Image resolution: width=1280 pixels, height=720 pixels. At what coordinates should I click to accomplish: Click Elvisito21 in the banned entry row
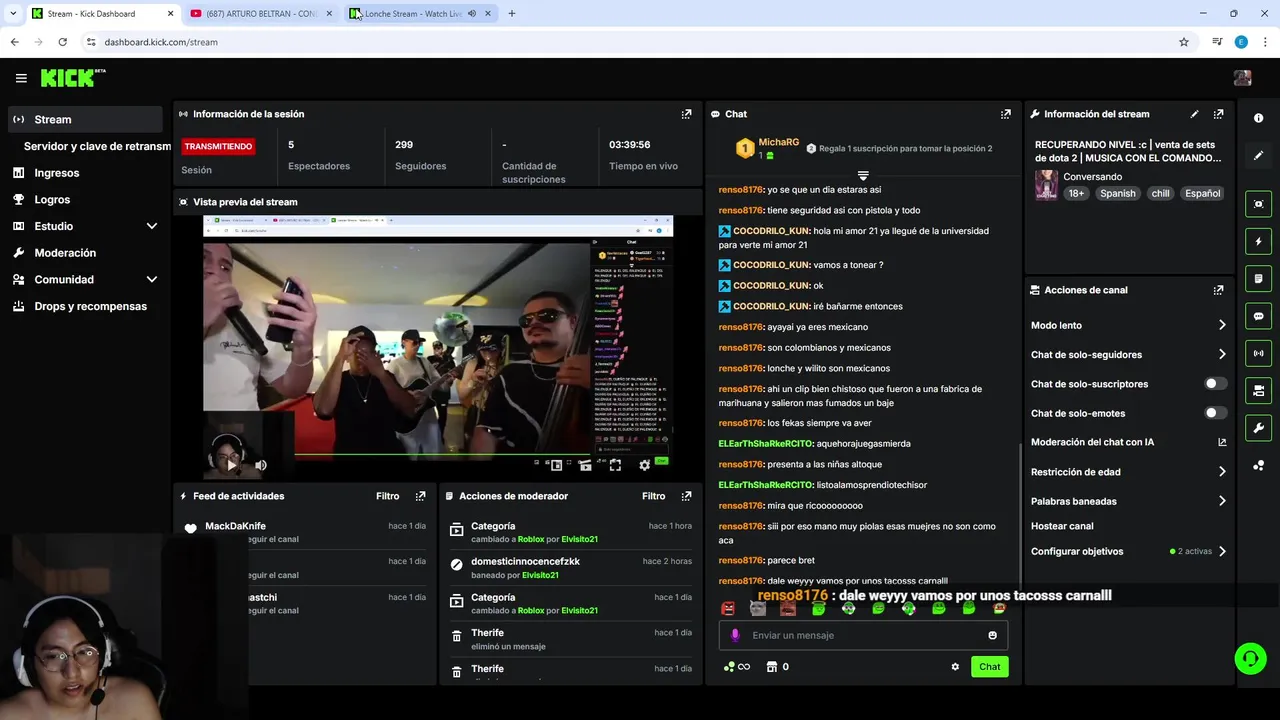(x=540, y=575)
